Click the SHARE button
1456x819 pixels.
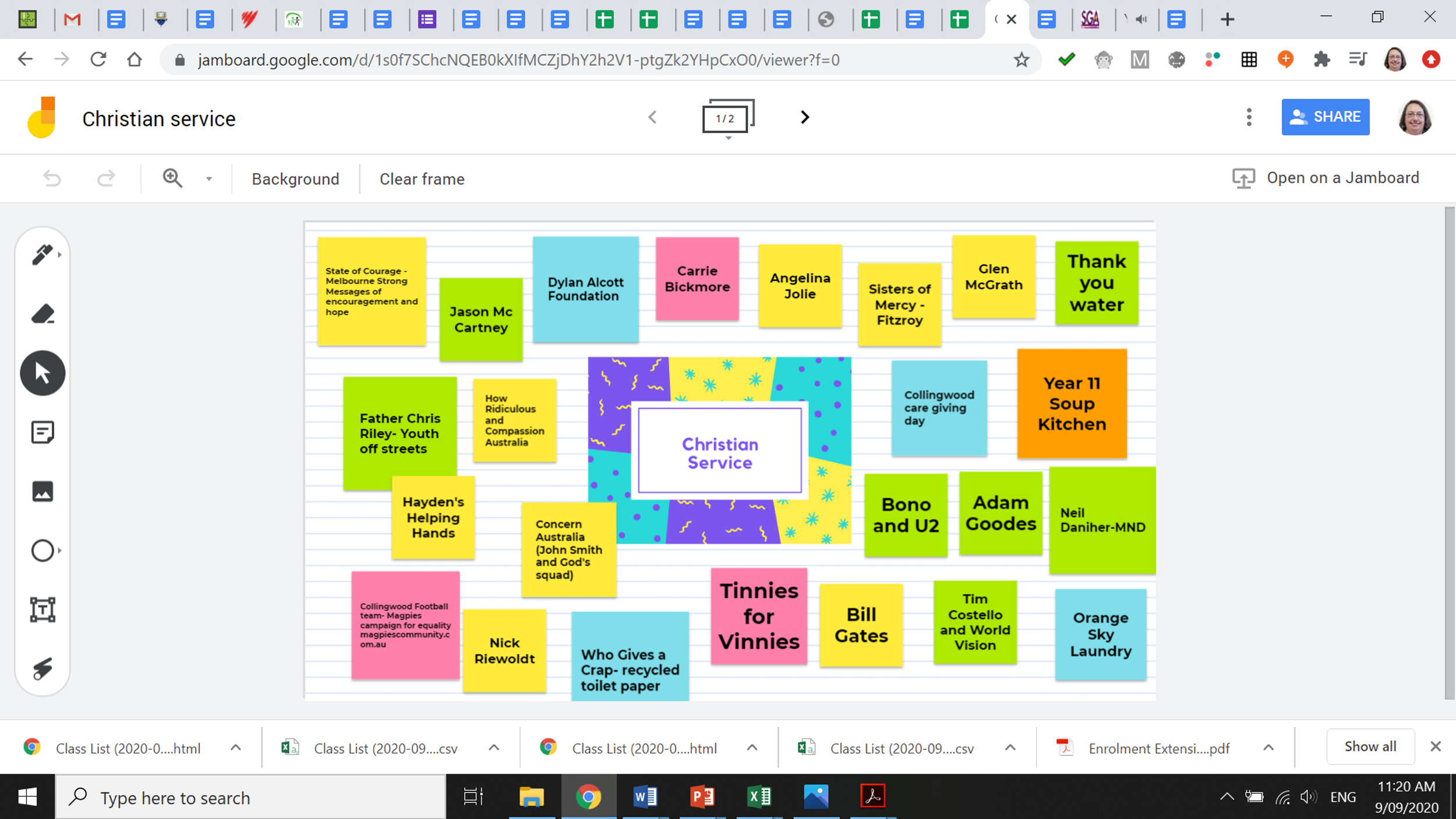[x=1325, y=117]
